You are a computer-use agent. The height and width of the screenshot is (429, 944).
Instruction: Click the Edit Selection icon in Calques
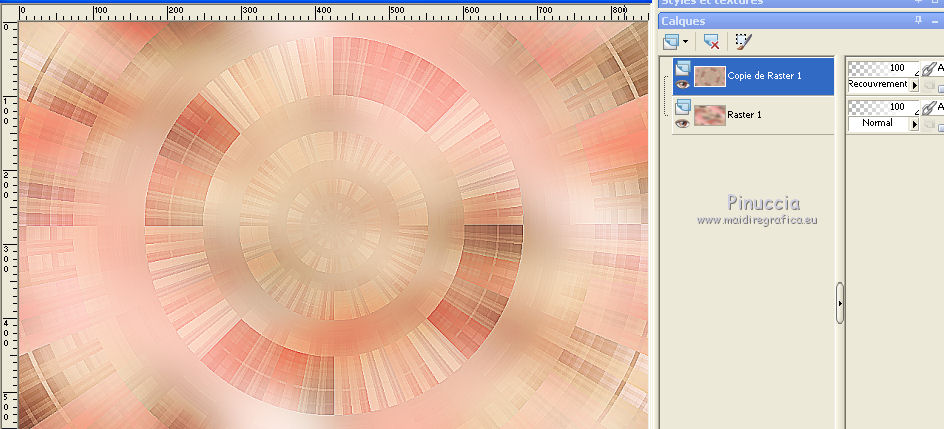point(744,42)
